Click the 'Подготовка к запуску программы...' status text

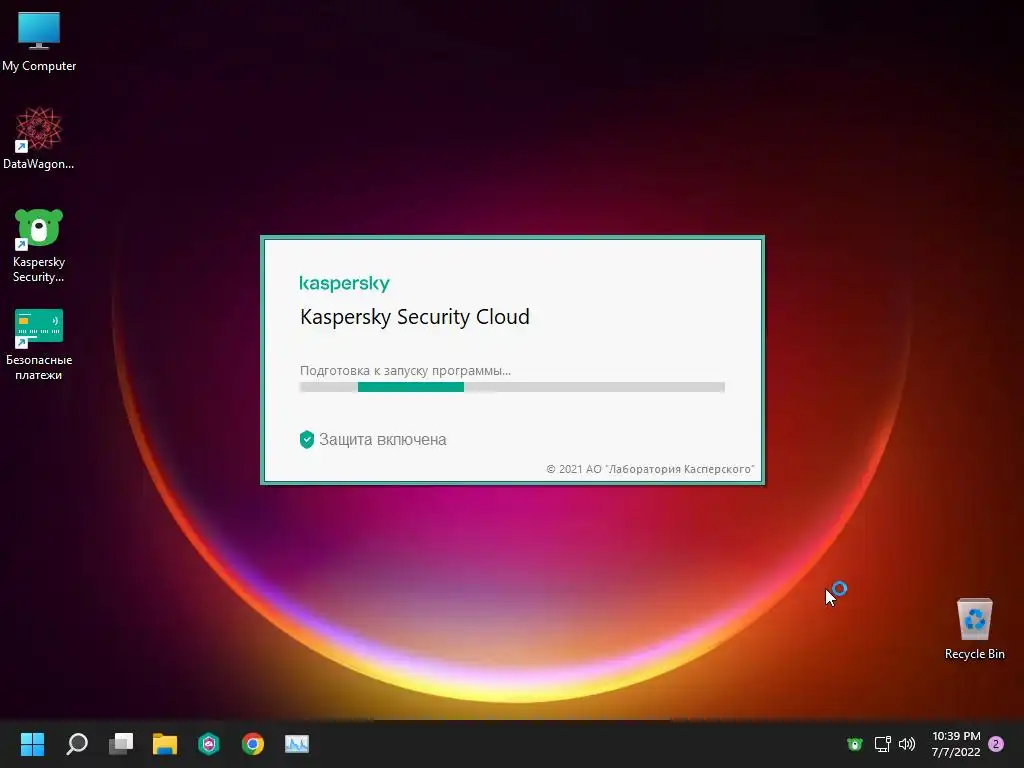point(406,370)
